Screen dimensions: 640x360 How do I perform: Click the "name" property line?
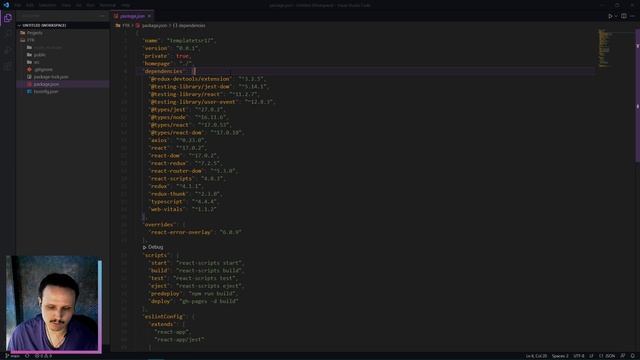(x=180, y=40)
